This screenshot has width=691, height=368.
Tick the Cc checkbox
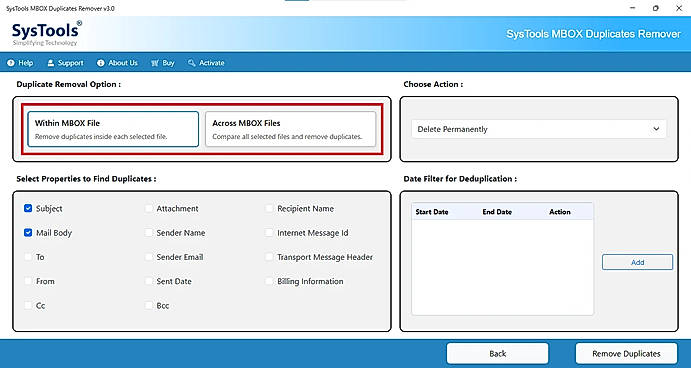(28, 305)
